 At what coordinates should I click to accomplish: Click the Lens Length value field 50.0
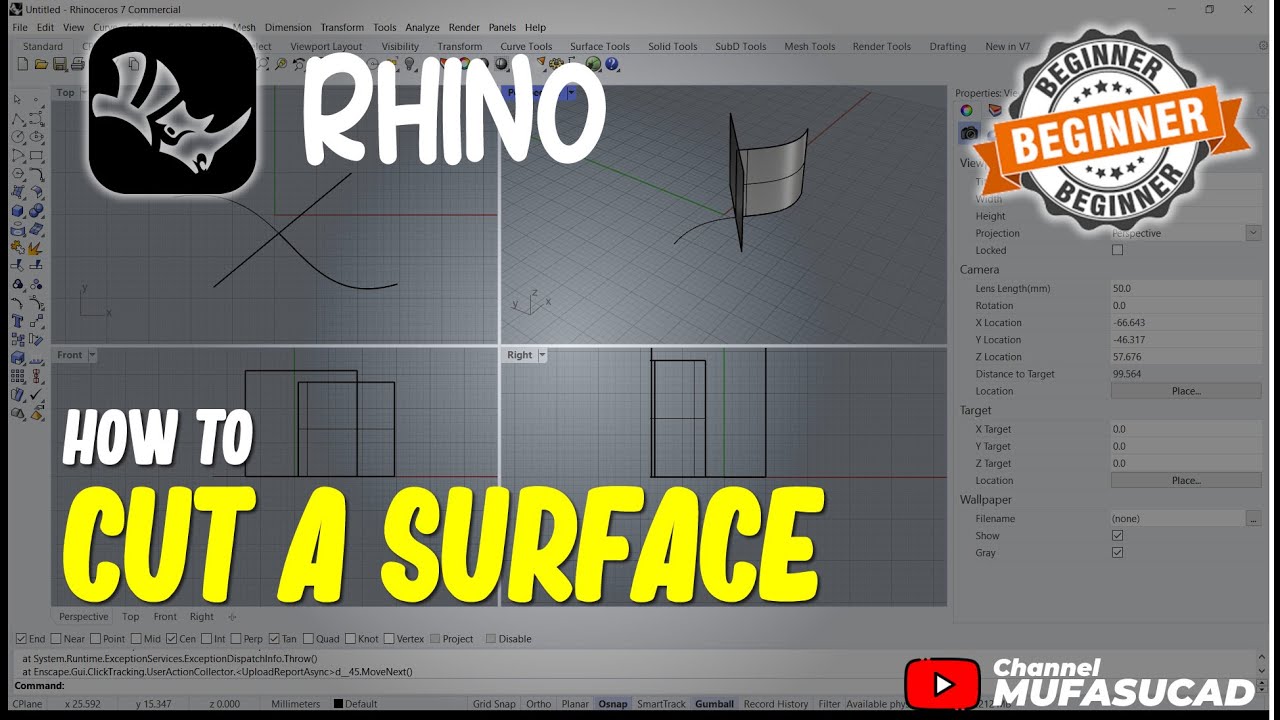point(1186,288)
